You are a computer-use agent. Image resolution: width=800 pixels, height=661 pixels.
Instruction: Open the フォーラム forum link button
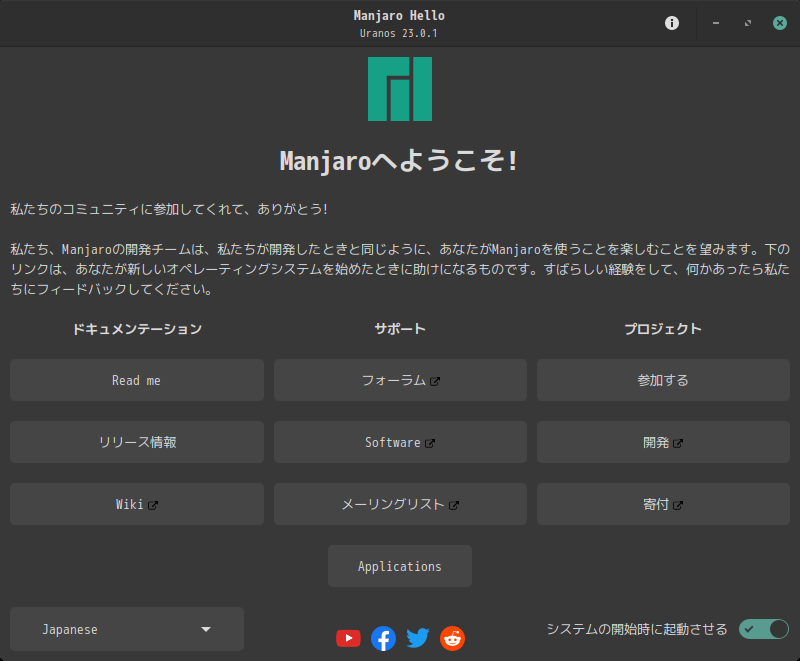coord(400,380)
